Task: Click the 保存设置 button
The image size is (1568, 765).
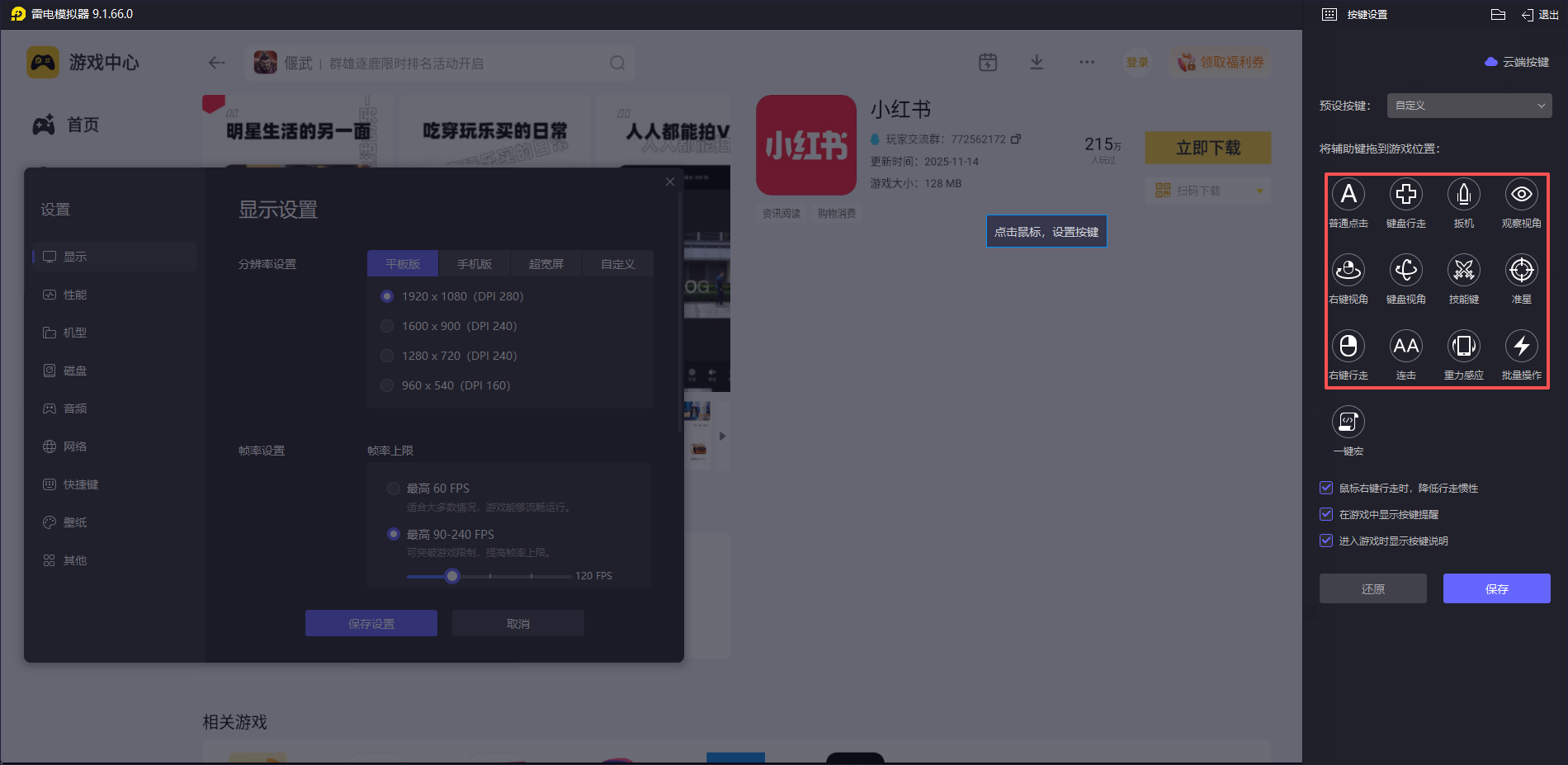Action: point(371,623)
